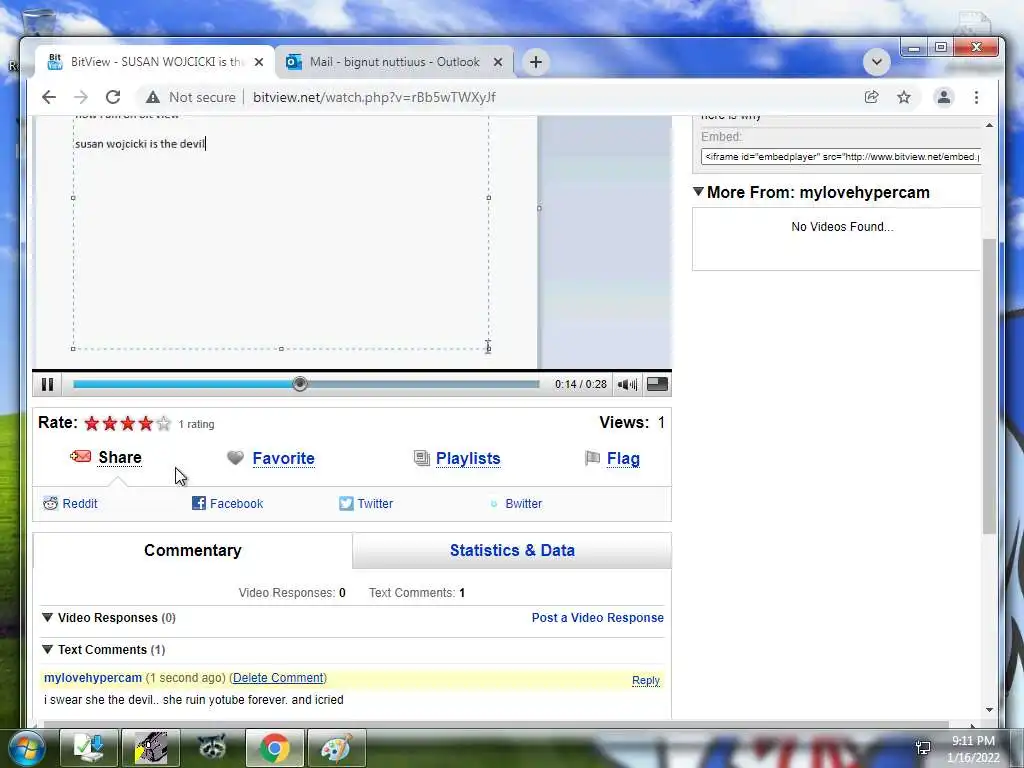Click the scrollbar up arrow

point(989,125)
